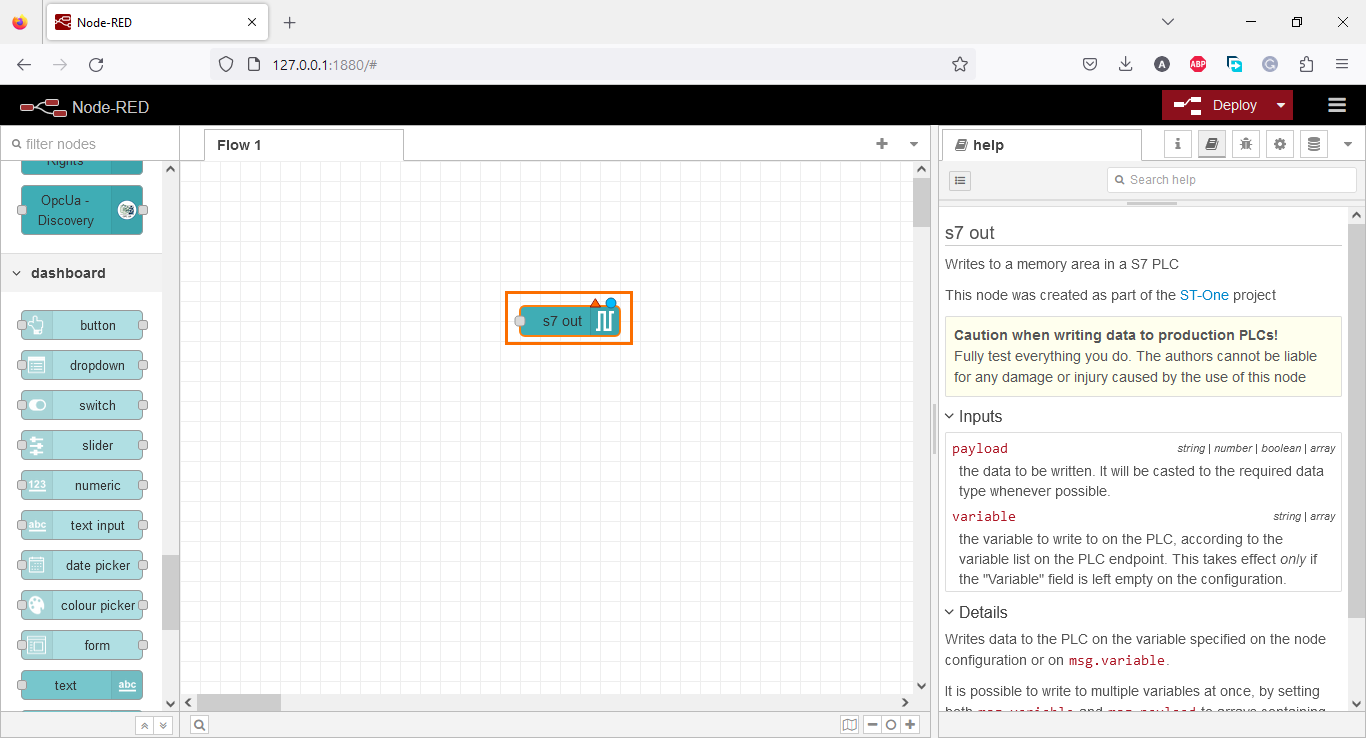This screenshot has width=1366, height=738.
Task: Zoom in the workspace
Action: point(910,725)
